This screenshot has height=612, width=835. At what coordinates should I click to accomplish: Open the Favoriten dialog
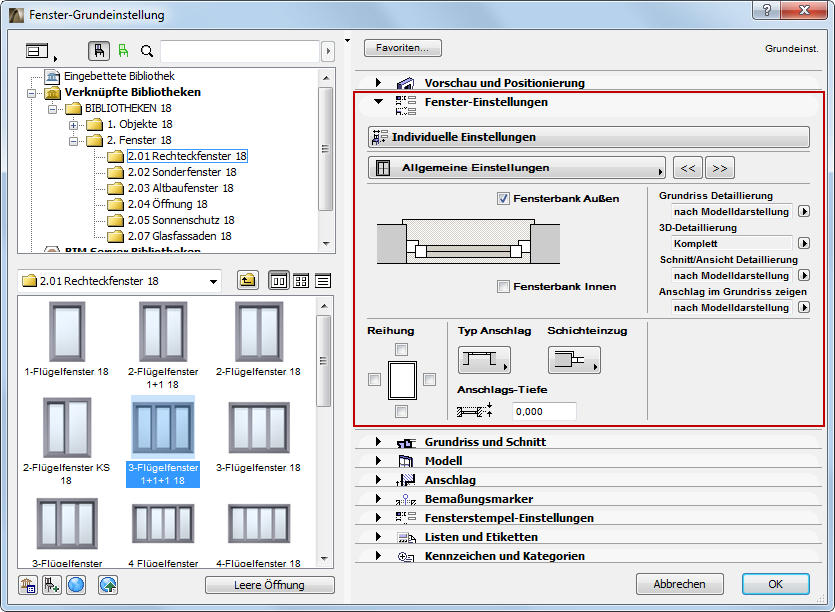click(x=403, y=47)
